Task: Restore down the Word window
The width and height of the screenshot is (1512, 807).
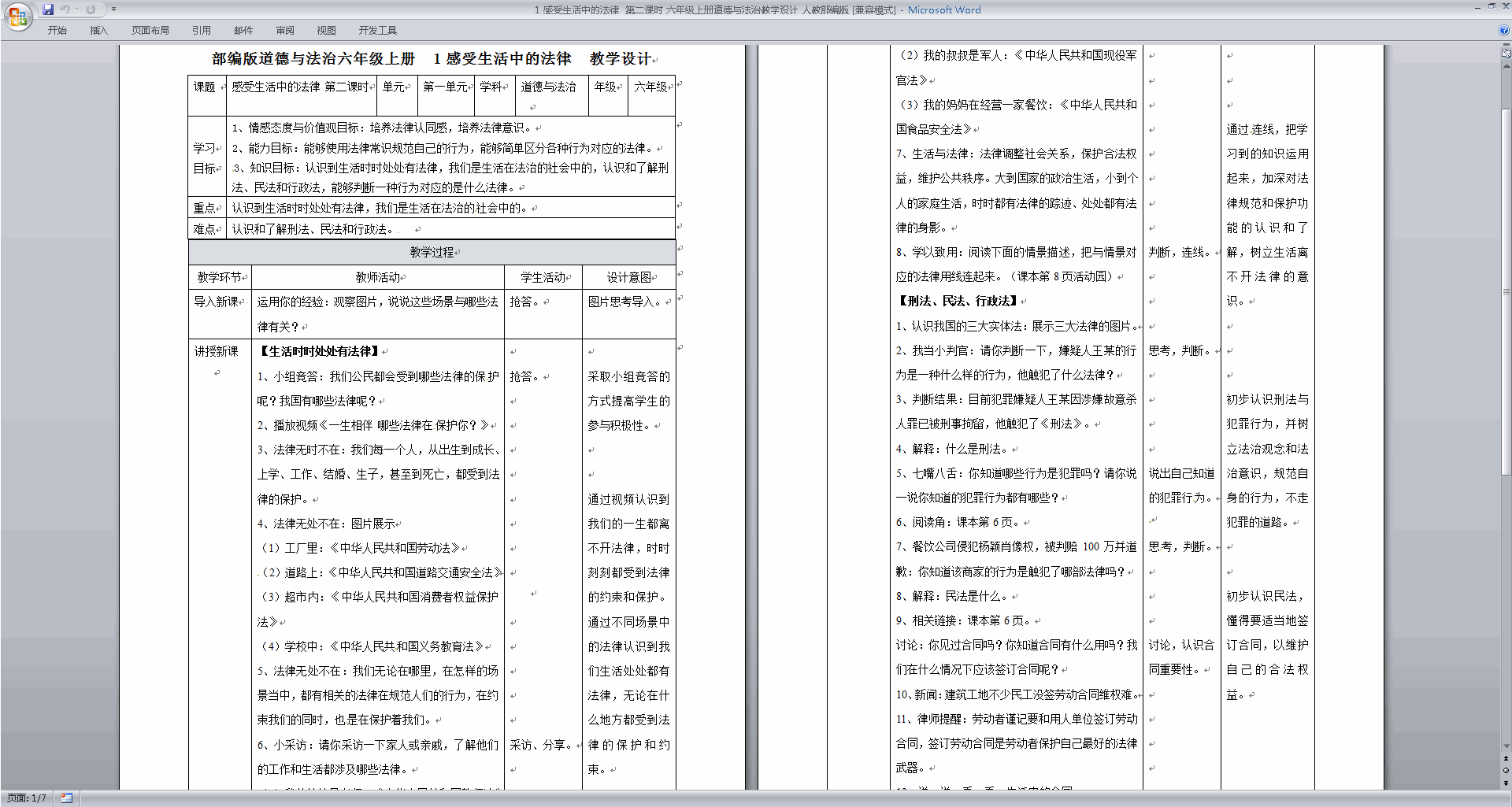Action: pyautogui.click(x=1492, y=6)
